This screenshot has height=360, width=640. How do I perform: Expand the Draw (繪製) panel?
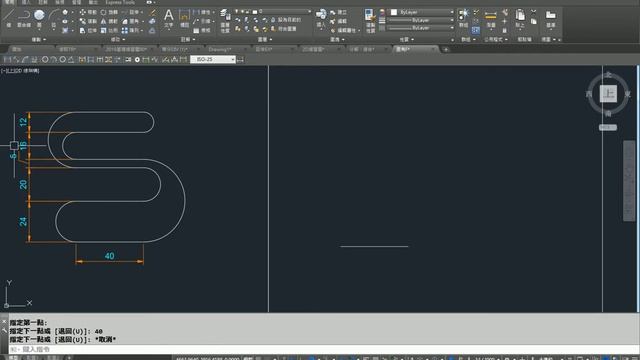(39, 40)
